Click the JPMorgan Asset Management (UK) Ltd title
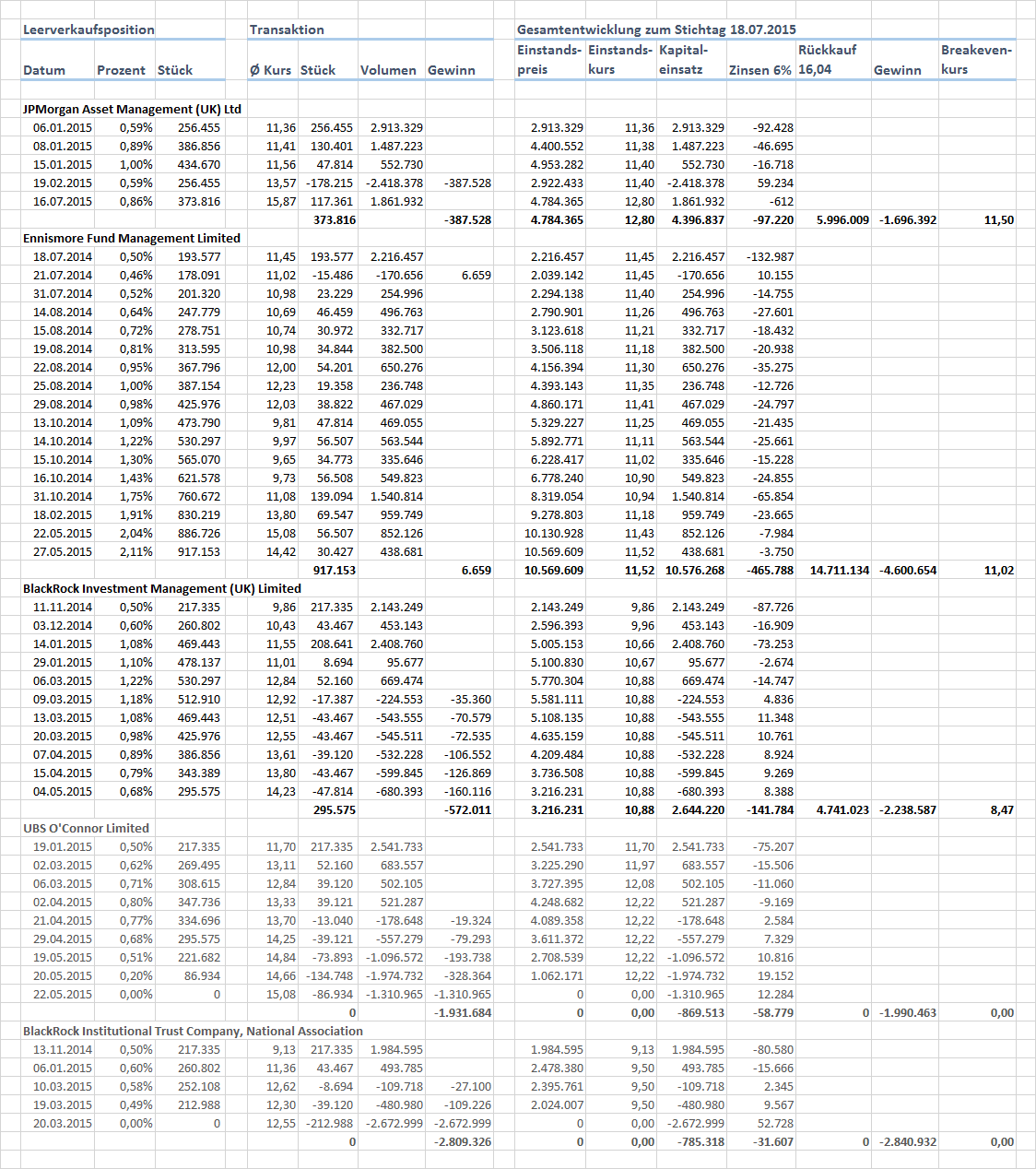Image resolution: width=1036 pixels, height=1169 pixels. [x=132, y=109]
